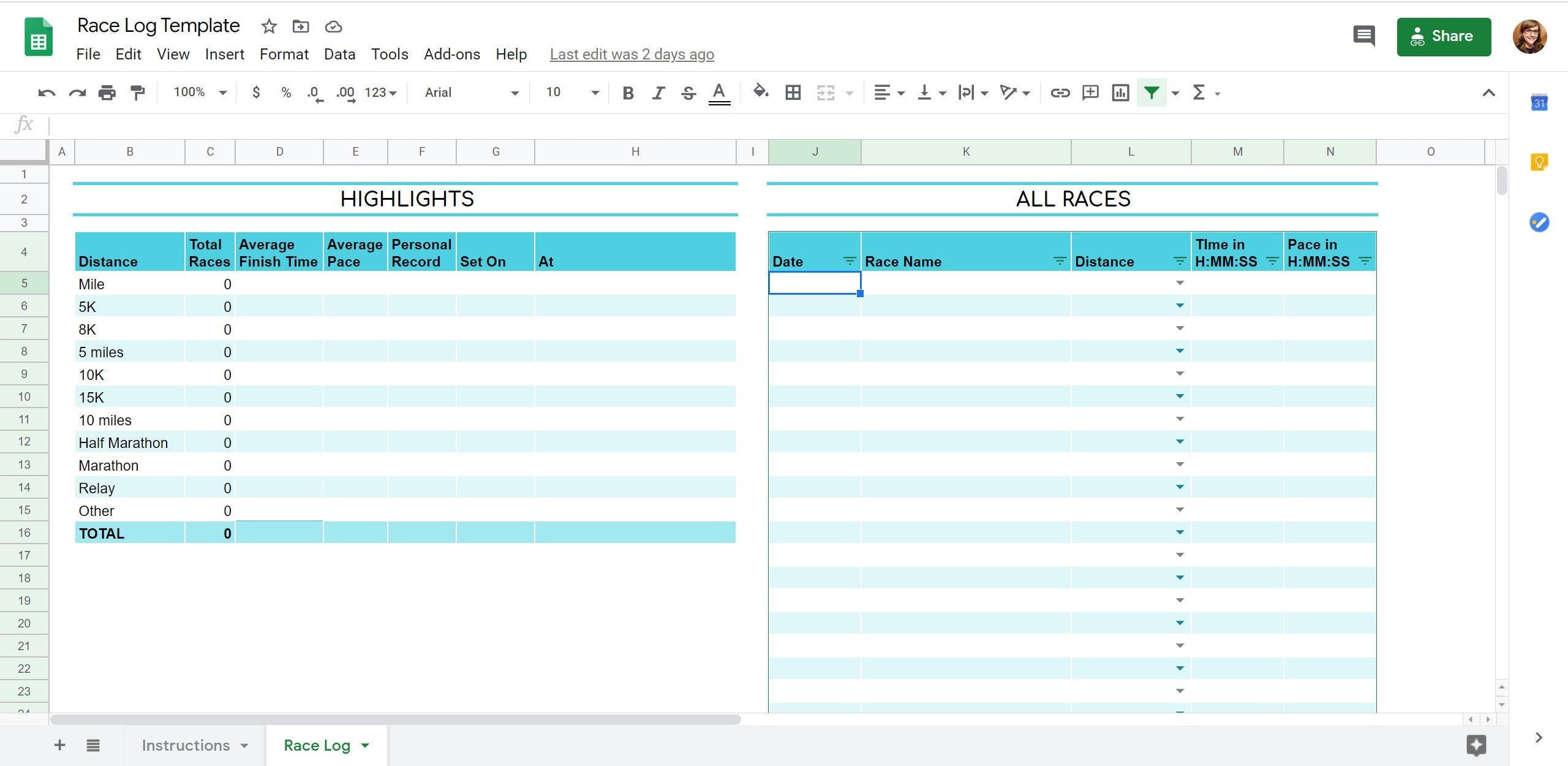Toggle strikethrough formatting
The image size is (1568, 766).
[x=688, y=93]
